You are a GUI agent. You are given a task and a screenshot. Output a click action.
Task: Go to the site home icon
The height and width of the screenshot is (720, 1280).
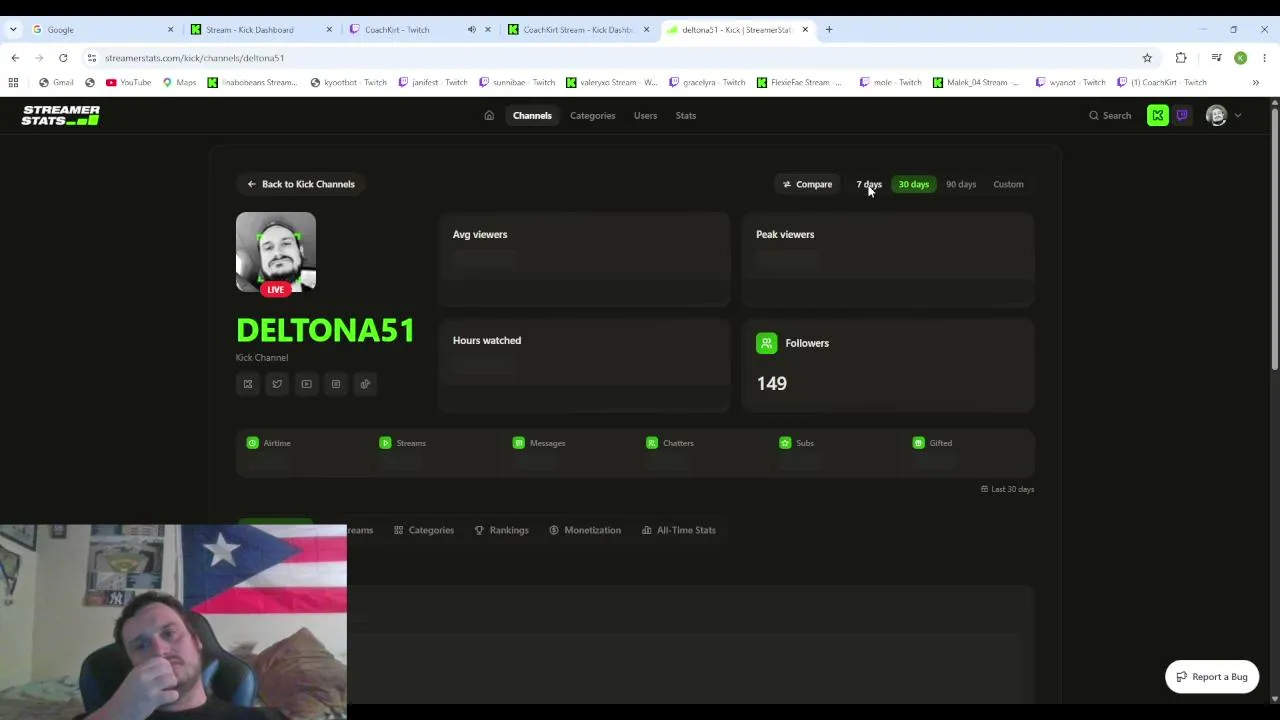[x=489, y=116]
